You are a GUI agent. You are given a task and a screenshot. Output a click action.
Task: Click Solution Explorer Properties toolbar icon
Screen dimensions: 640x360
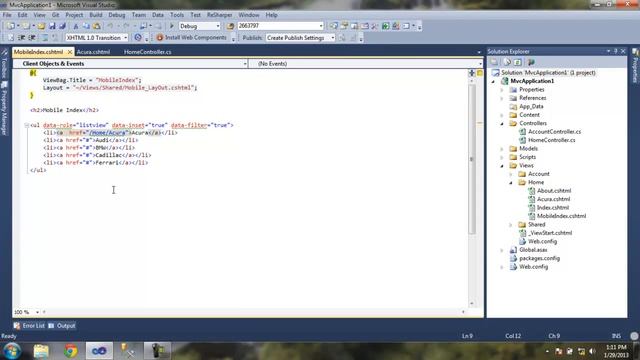[494, 62]
